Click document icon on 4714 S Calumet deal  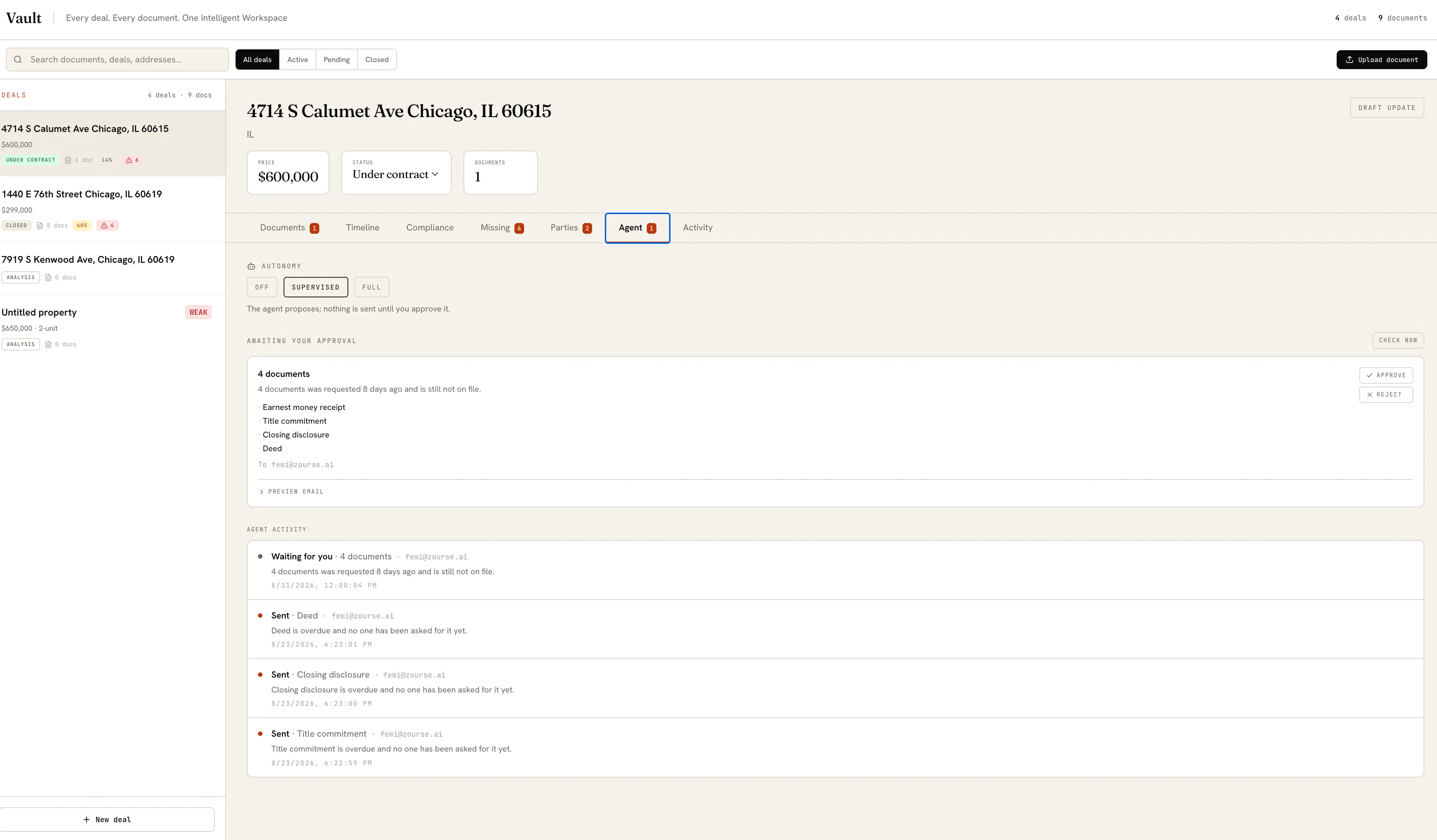click(x=68, y=160)
